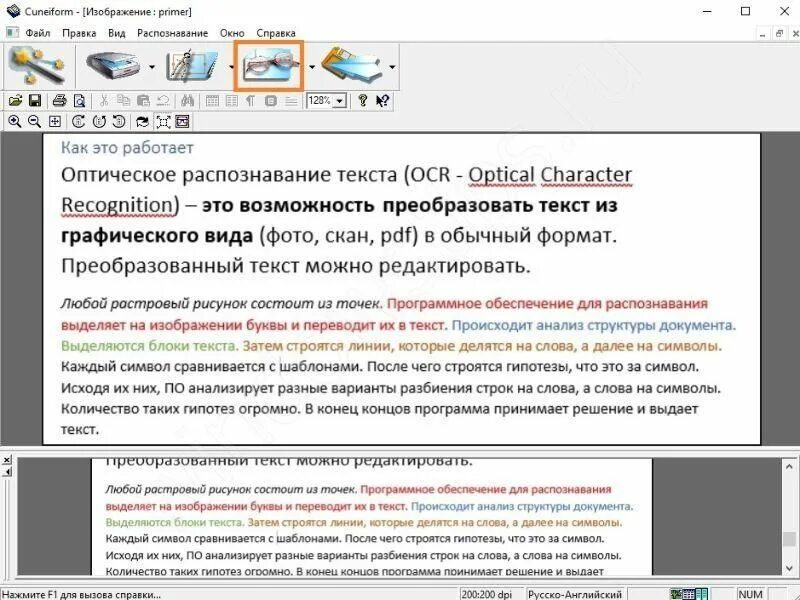Screen dimensions: 800x600
Task: Open the Файл menu
Action: (38, 33)
